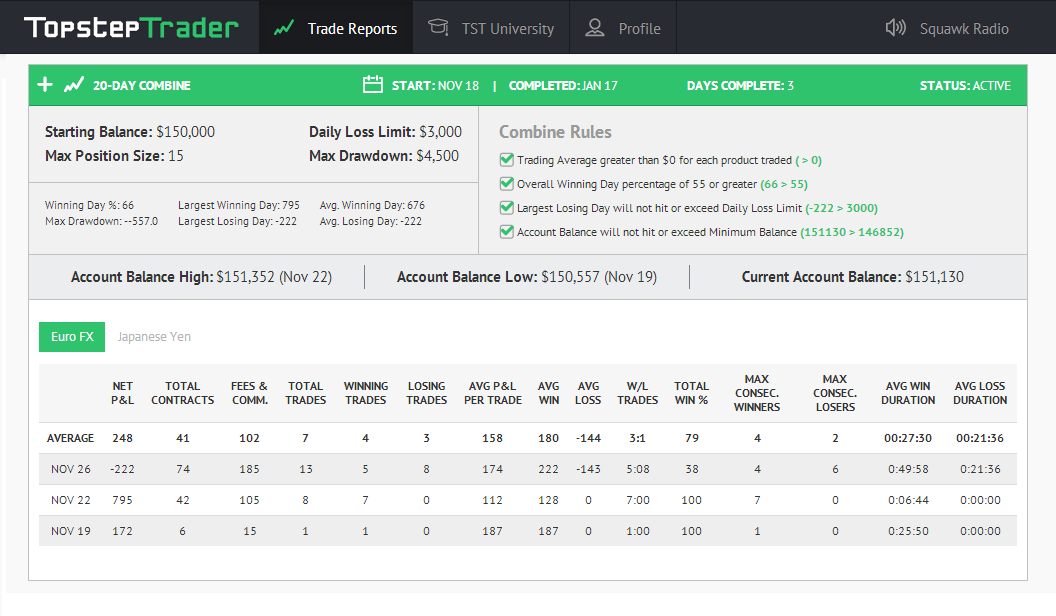Click the Largest Losing Day rule checkbox
Image resolution: width=1056 pixels, height=616 pixels.
506,208
